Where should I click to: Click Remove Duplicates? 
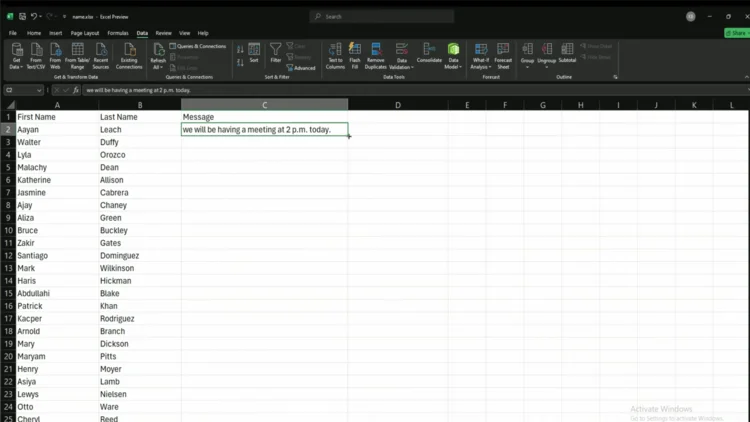(x=375, y=56)
